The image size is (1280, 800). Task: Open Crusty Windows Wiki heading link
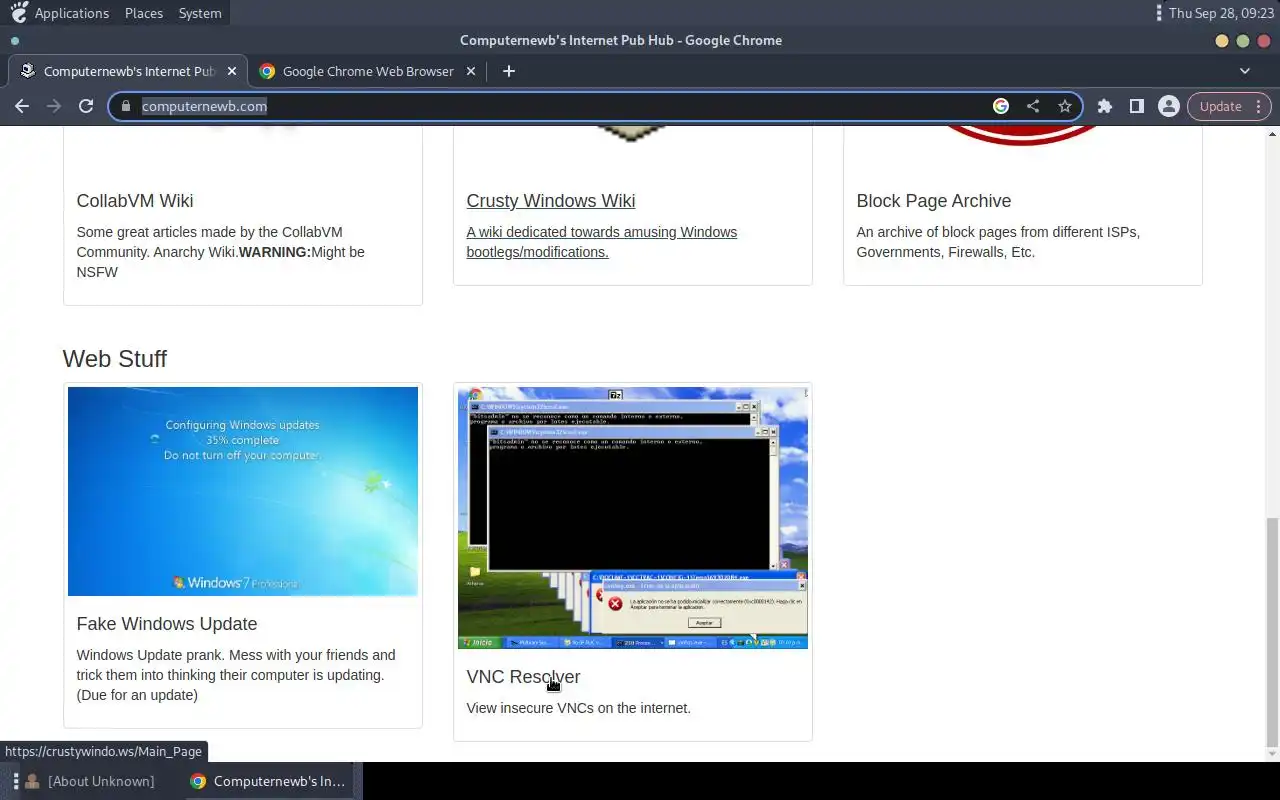tap(550, 201)
